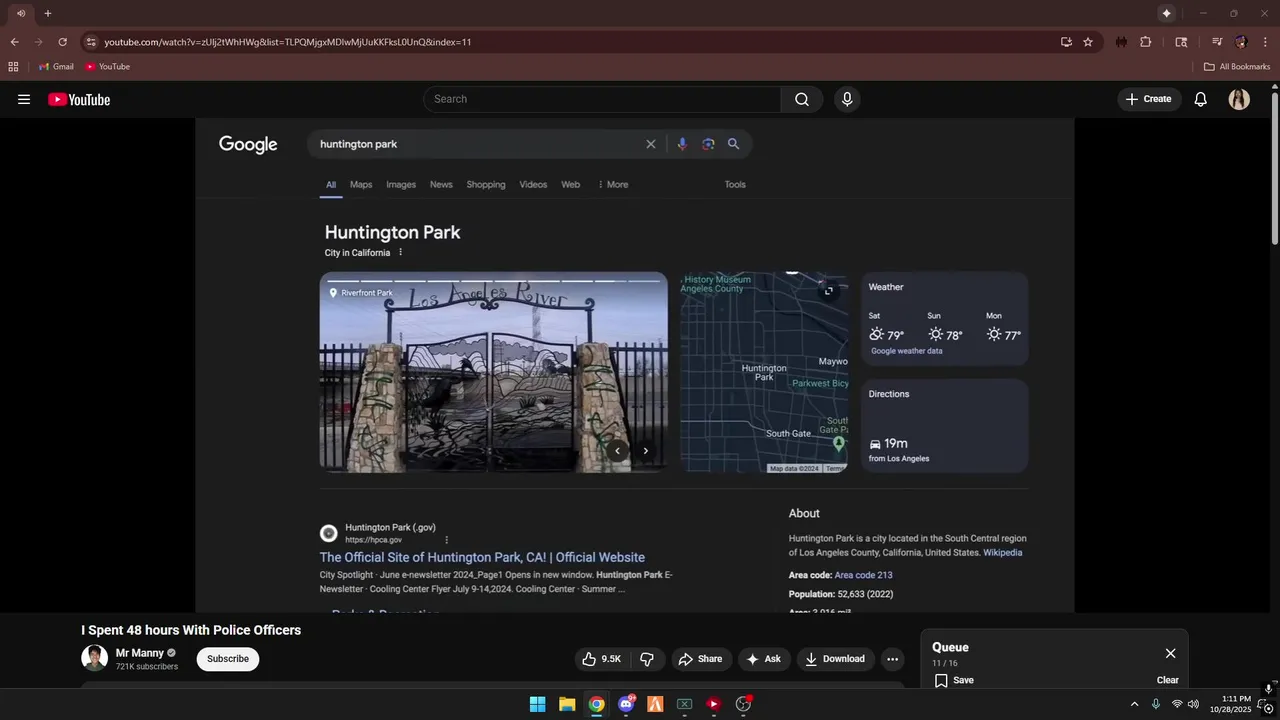Click the address bar URL
This screenshot has width=1280, height=720.
coord(288,42)
